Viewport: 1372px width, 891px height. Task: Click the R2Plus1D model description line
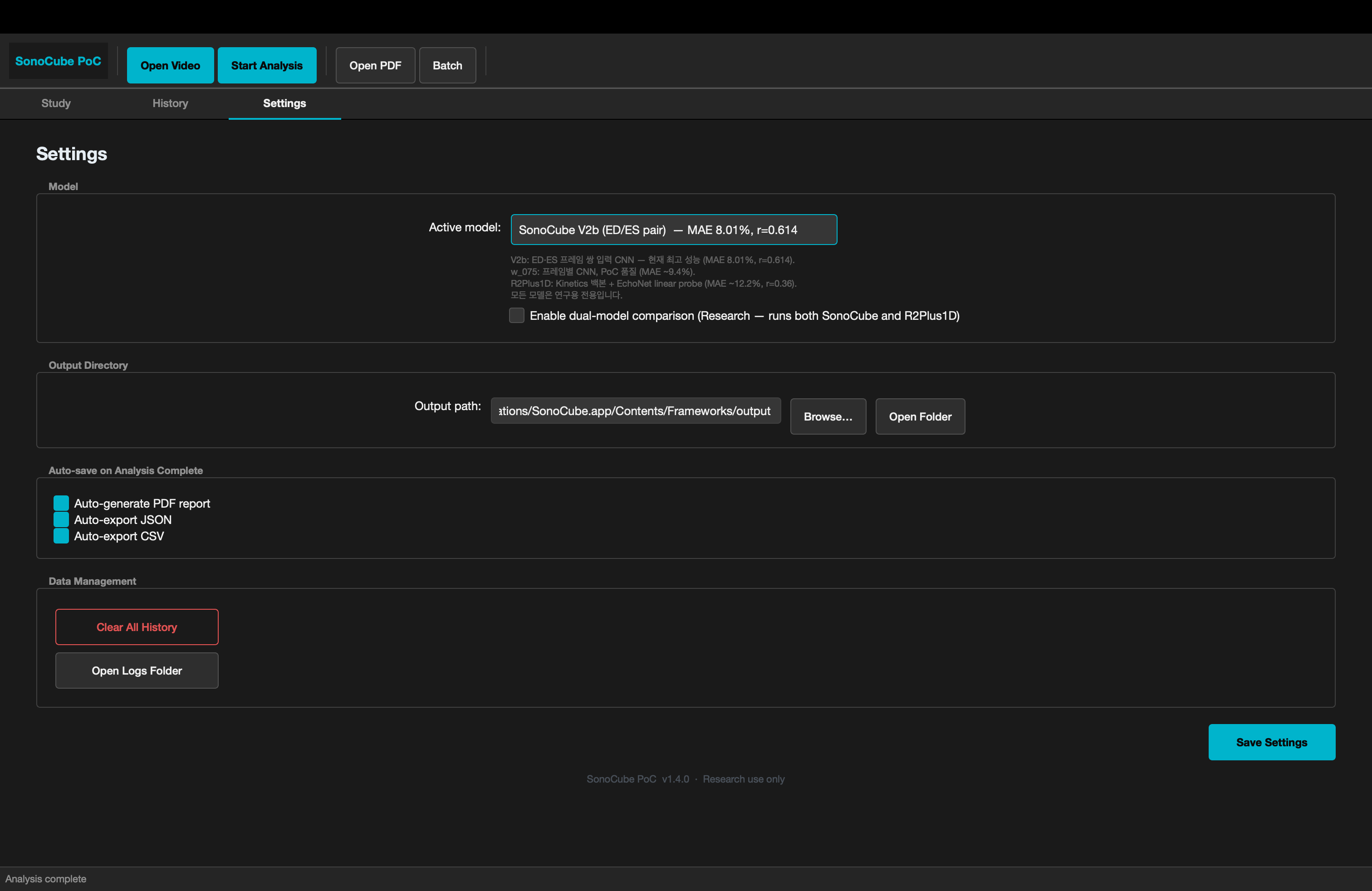(654, 283)
